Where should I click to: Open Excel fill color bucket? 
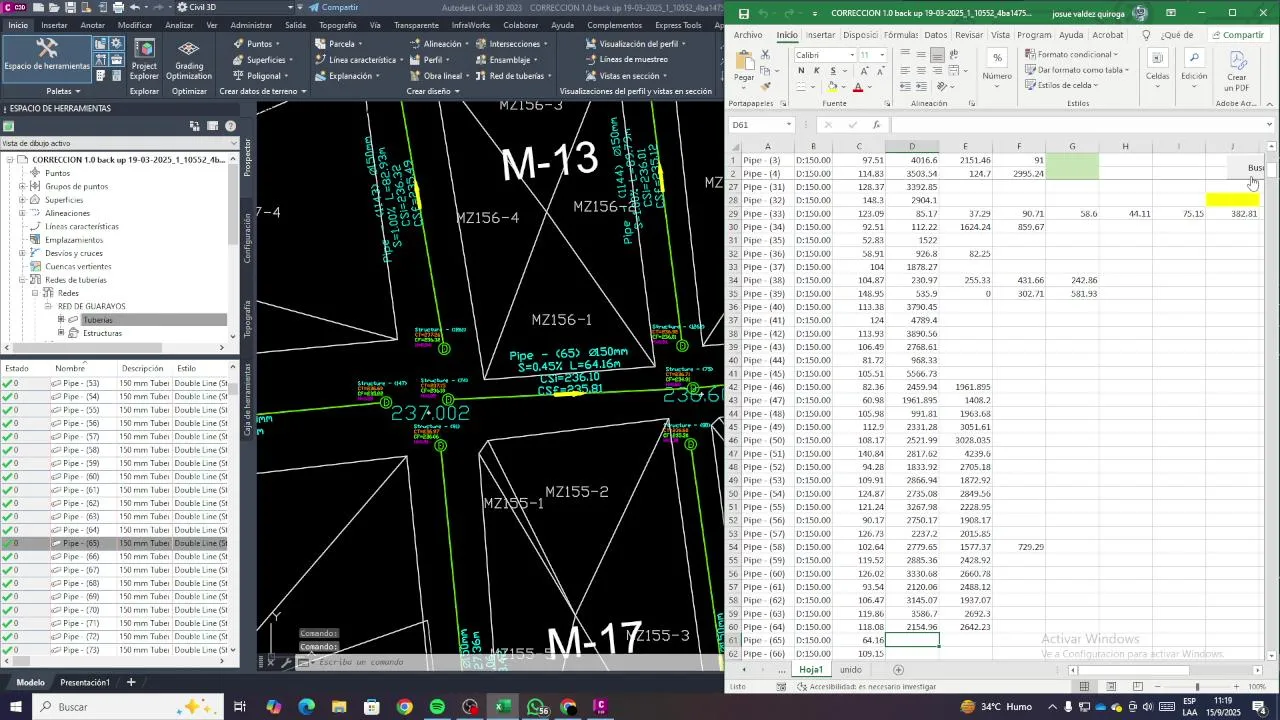click(832, 87)
